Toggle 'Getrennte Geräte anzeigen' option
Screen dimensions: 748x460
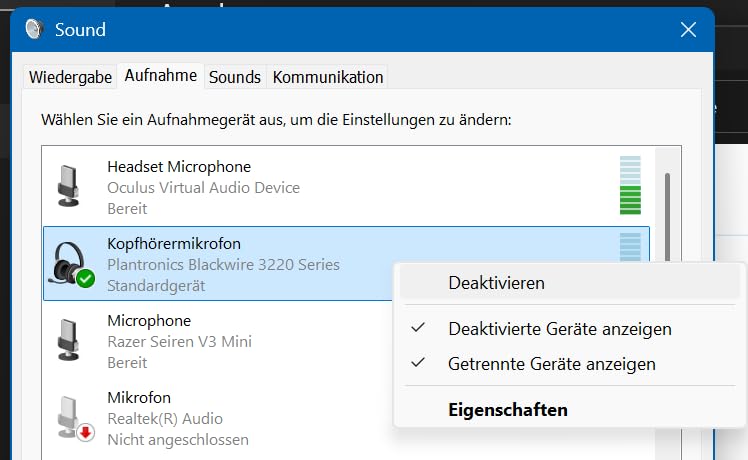click(551, 364)
